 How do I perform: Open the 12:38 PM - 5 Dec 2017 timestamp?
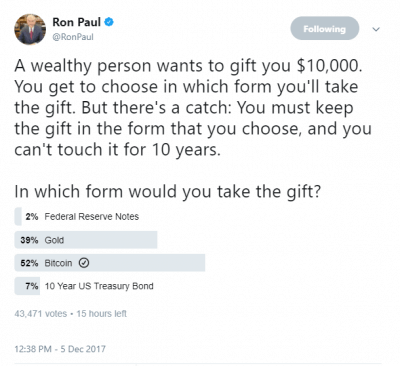click(60, 349)
